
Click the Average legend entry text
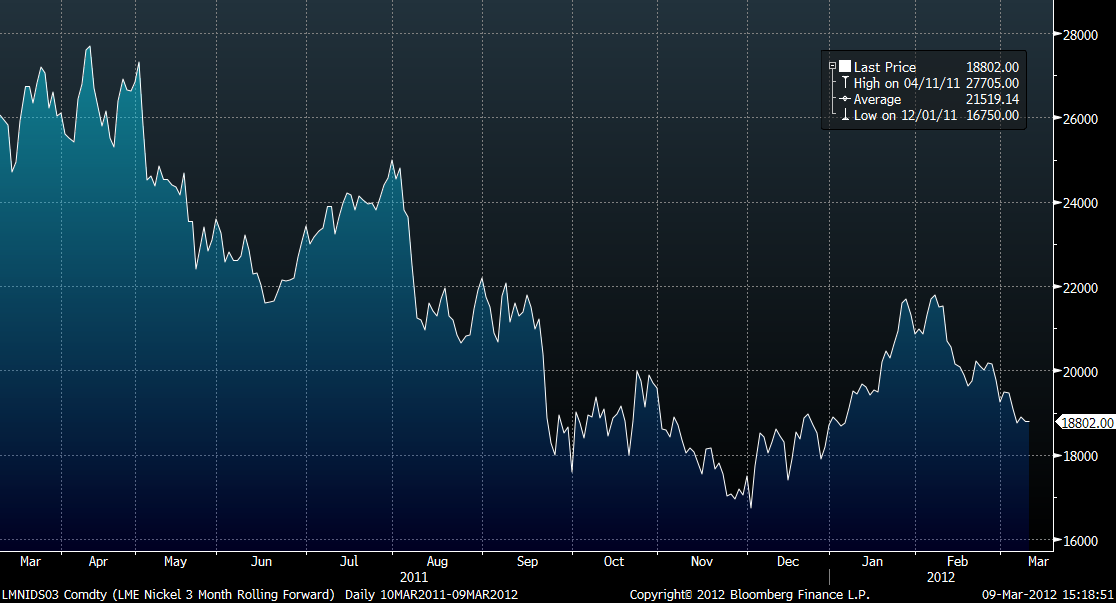[x=877, y=99]
